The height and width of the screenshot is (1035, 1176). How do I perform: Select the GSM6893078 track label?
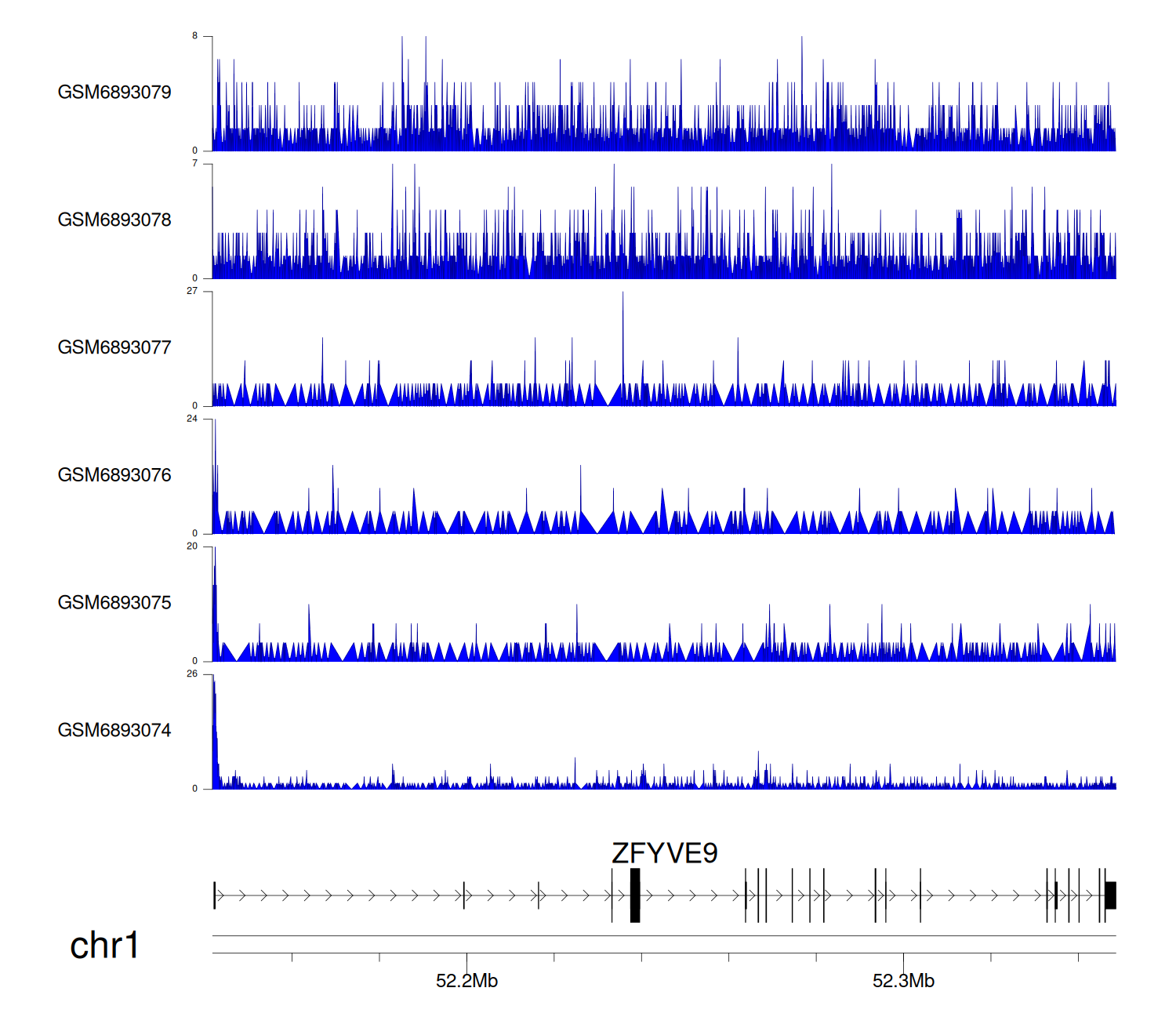tap(114, 220)
